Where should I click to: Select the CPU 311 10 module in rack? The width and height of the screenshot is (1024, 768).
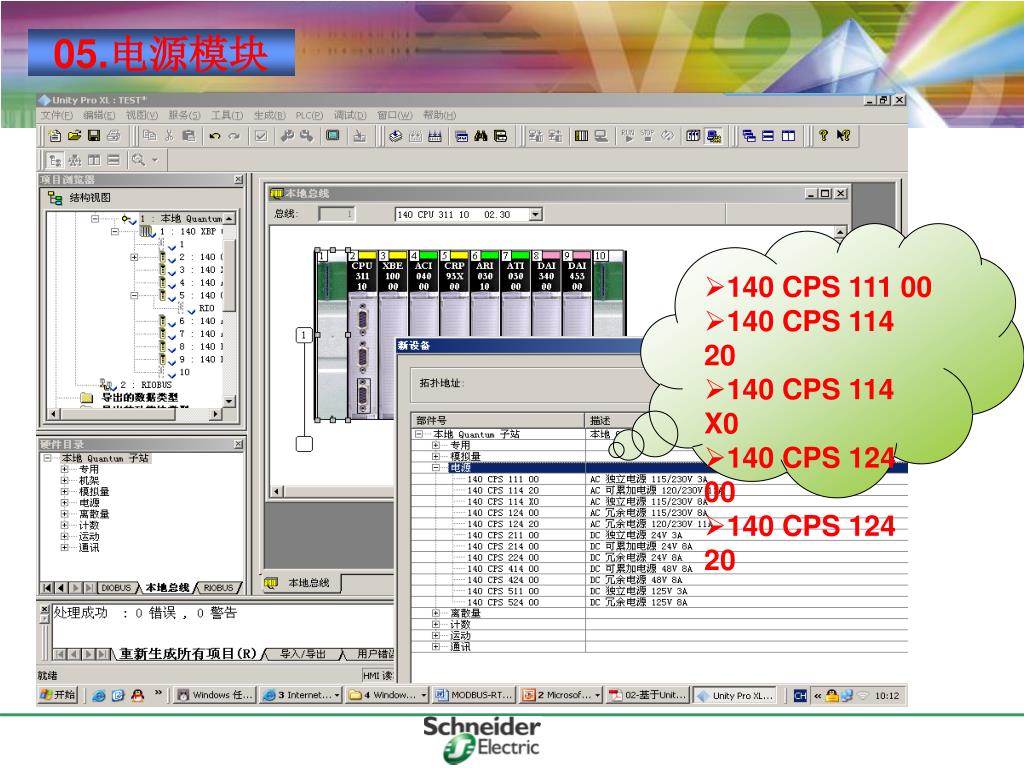(362, 333)
